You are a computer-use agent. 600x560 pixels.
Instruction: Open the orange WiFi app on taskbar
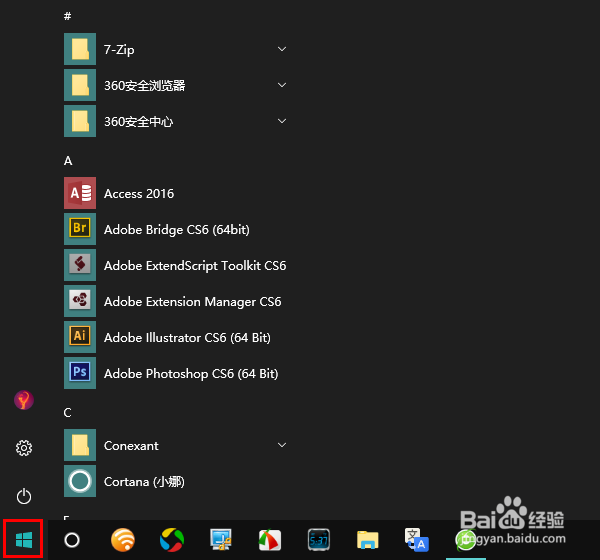(x=123, y=540)
